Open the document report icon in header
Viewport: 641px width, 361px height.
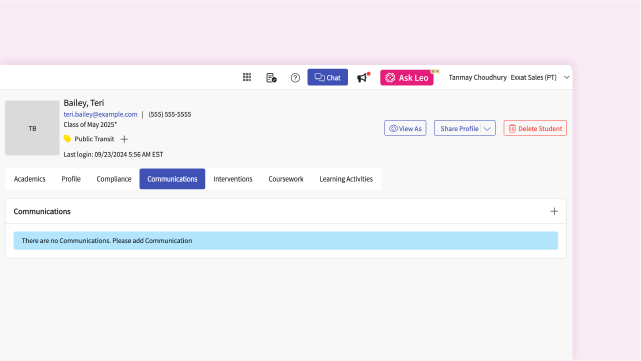click(x=271, y=77)
